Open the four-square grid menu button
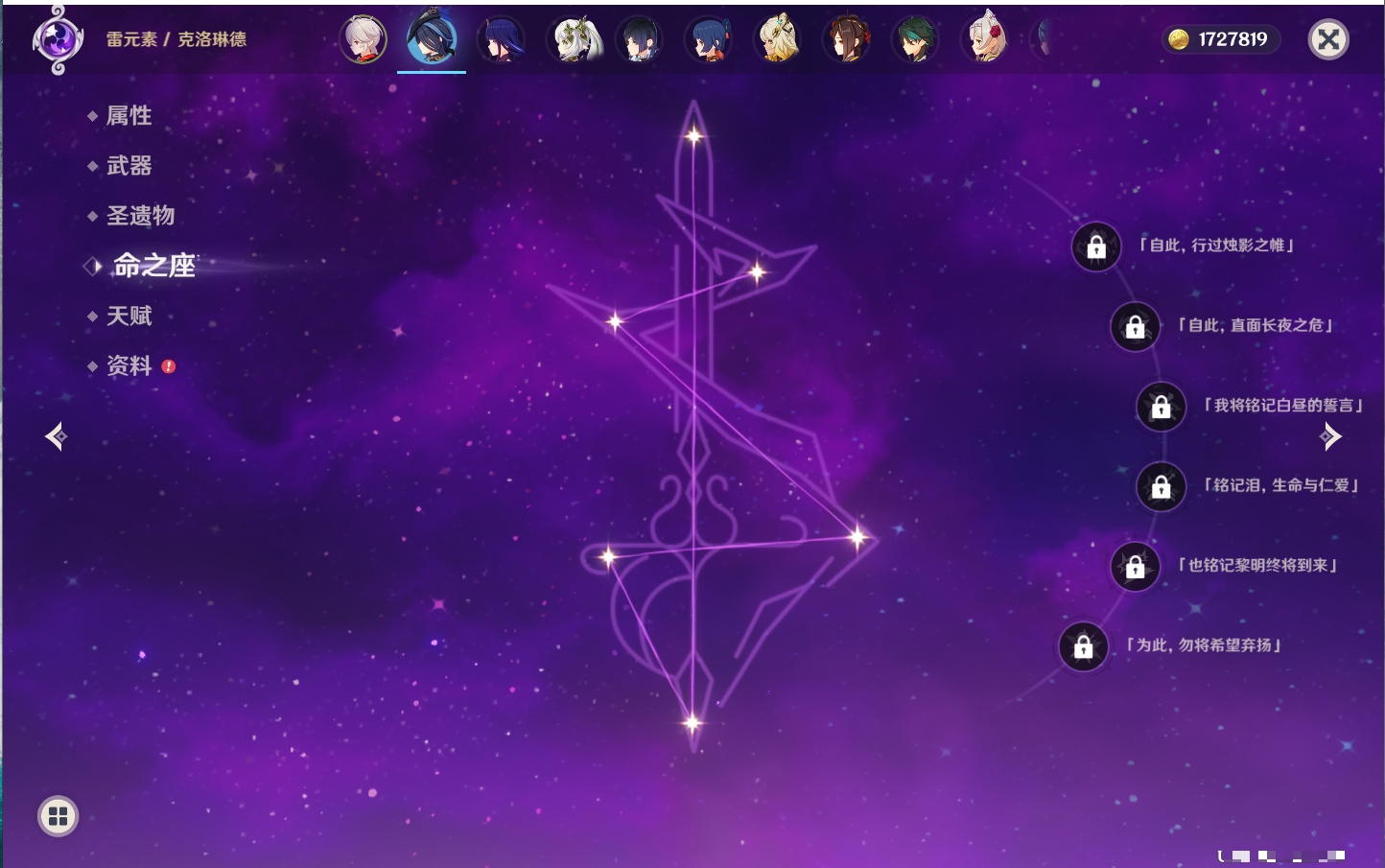Viewport: 1385px width, 868px height. 58,816
